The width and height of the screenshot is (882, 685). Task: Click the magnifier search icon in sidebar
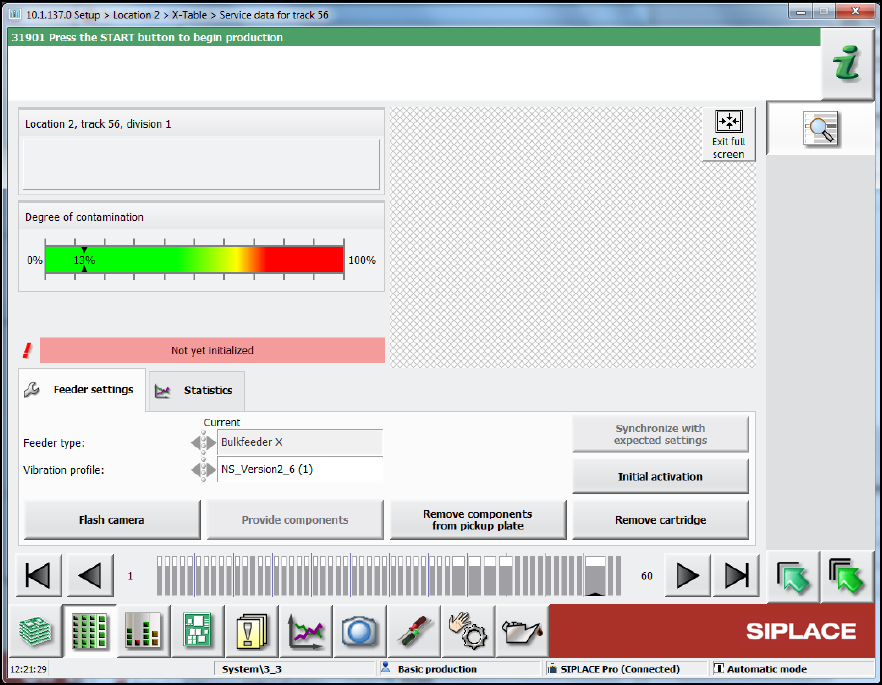click(x=821, y=129)
